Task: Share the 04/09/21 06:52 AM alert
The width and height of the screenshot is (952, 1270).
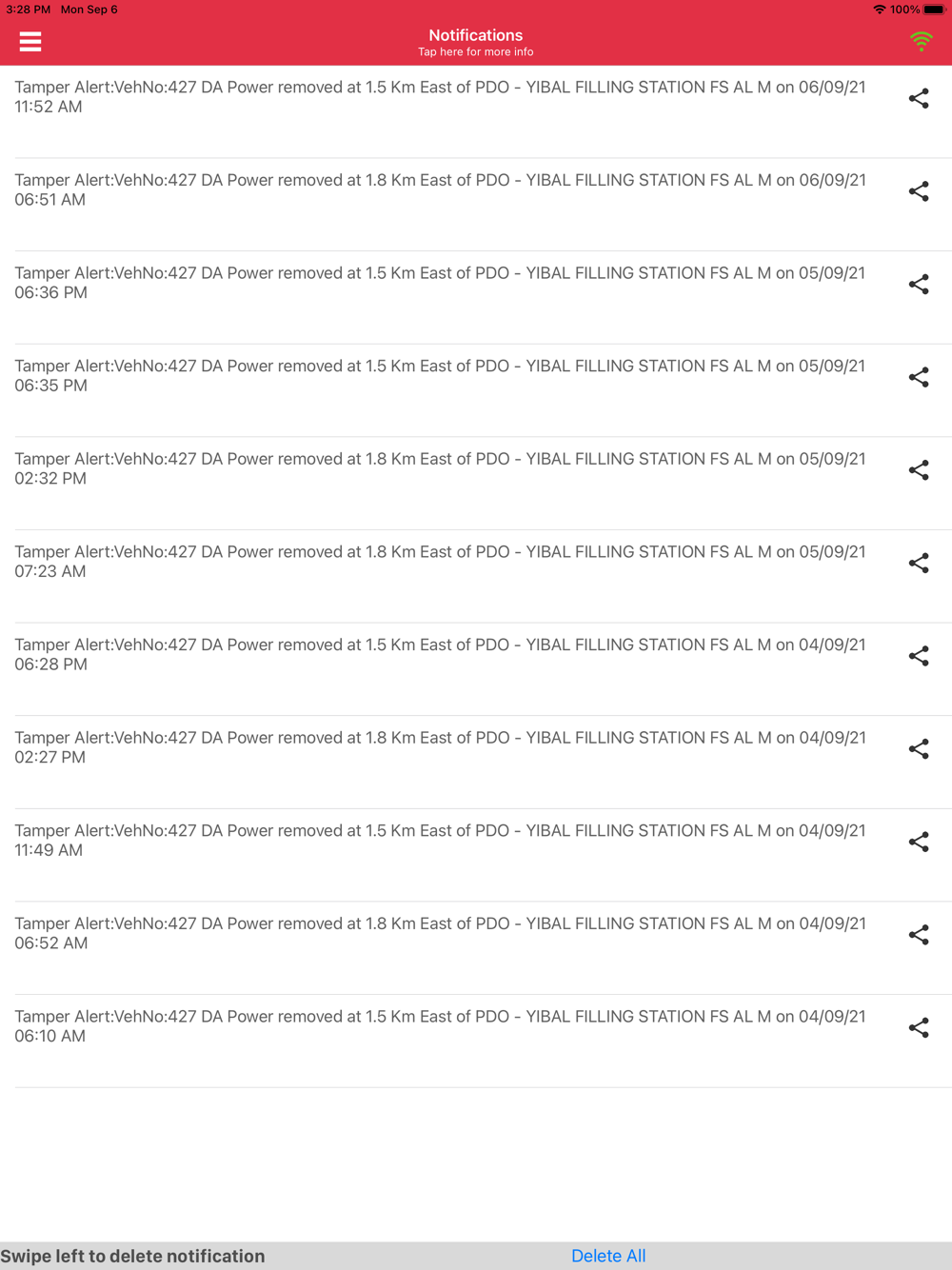Action: (919, 935)
